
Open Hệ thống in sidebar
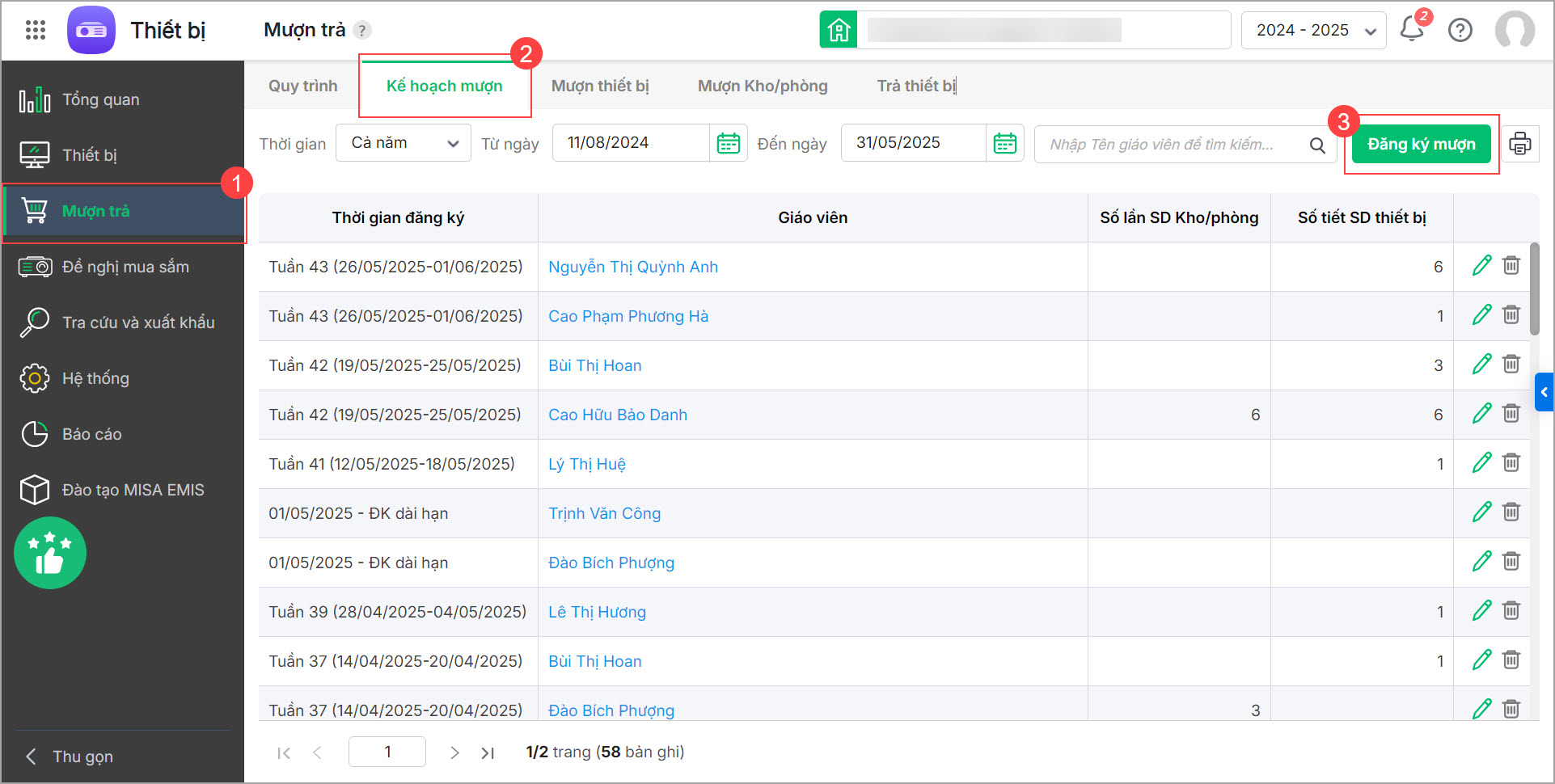pyautogui.click(x=123, y=378)
